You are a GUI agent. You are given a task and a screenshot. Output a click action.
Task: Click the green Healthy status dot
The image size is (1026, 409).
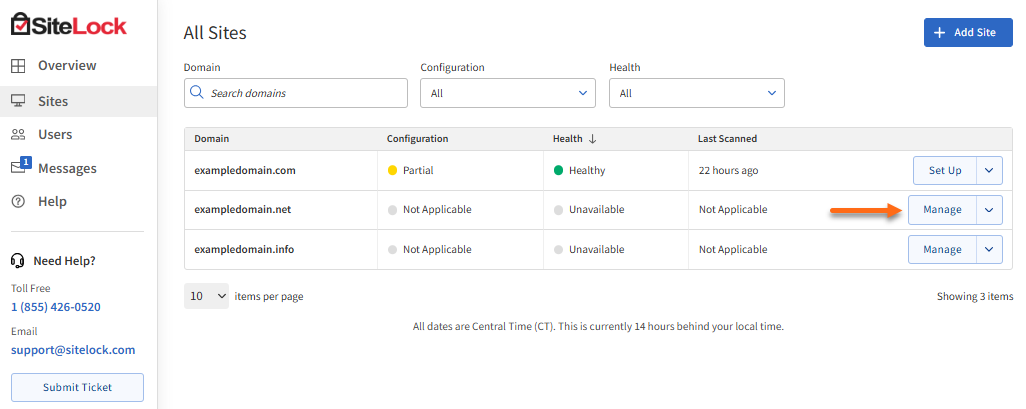558,170
